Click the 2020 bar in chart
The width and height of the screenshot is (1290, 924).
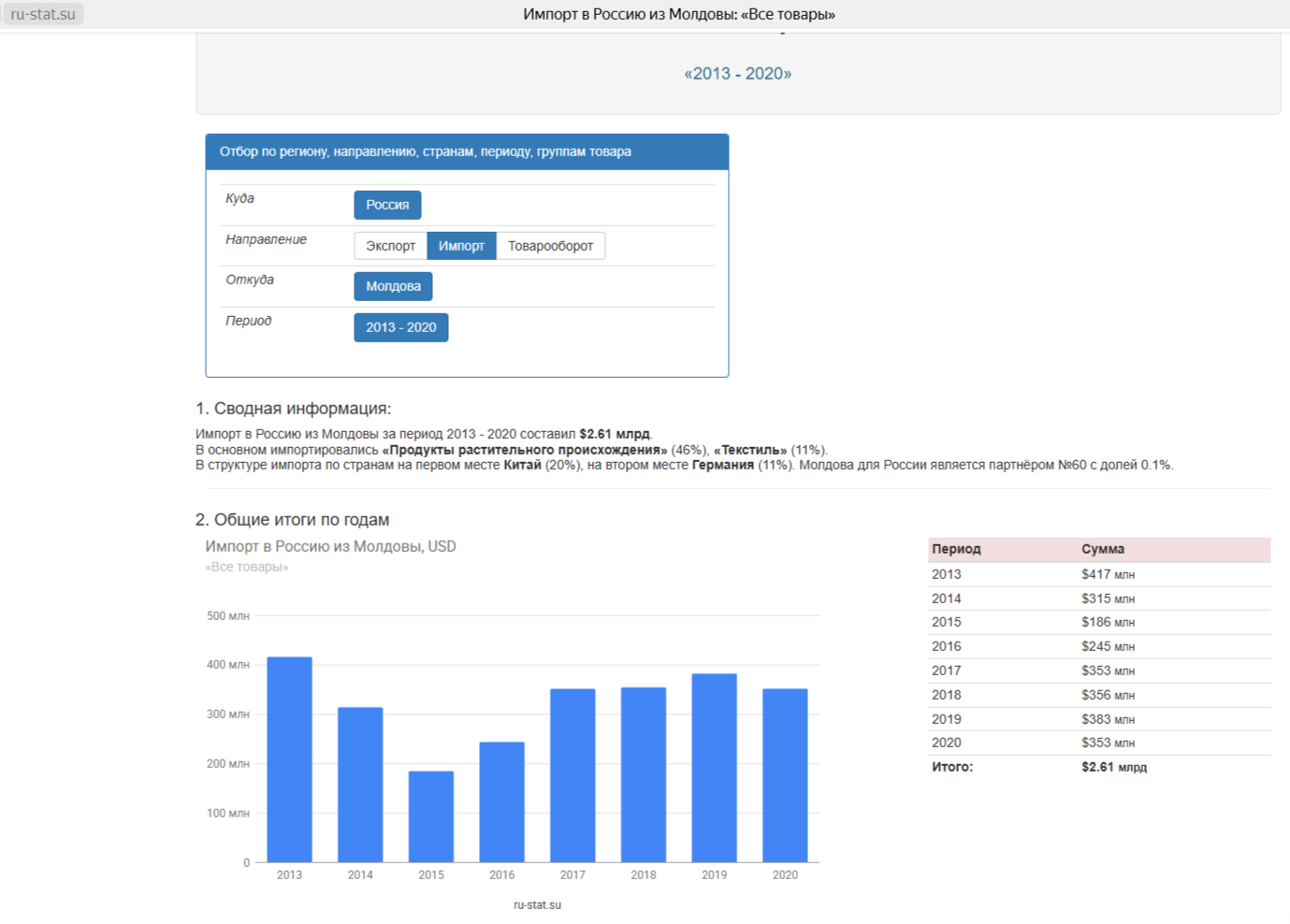pyautogui.click(x=785, y=775)
